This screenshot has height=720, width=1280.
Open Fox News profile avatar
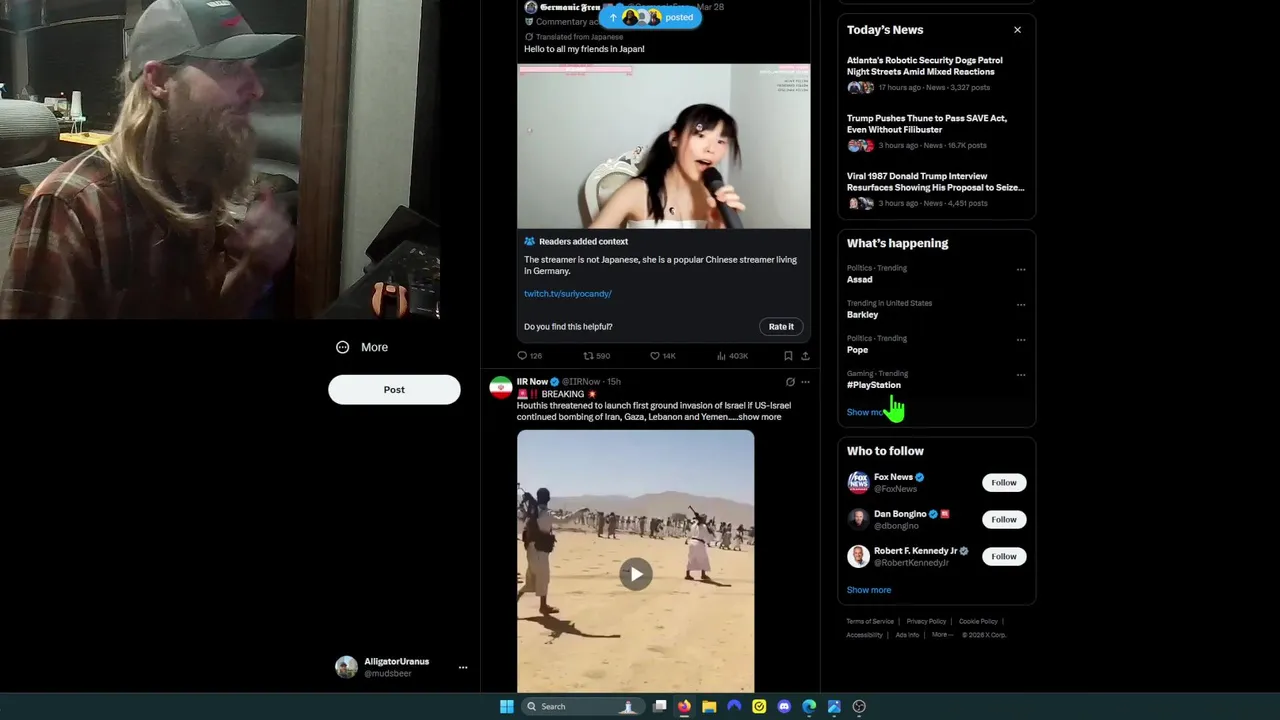pos(858,483)
